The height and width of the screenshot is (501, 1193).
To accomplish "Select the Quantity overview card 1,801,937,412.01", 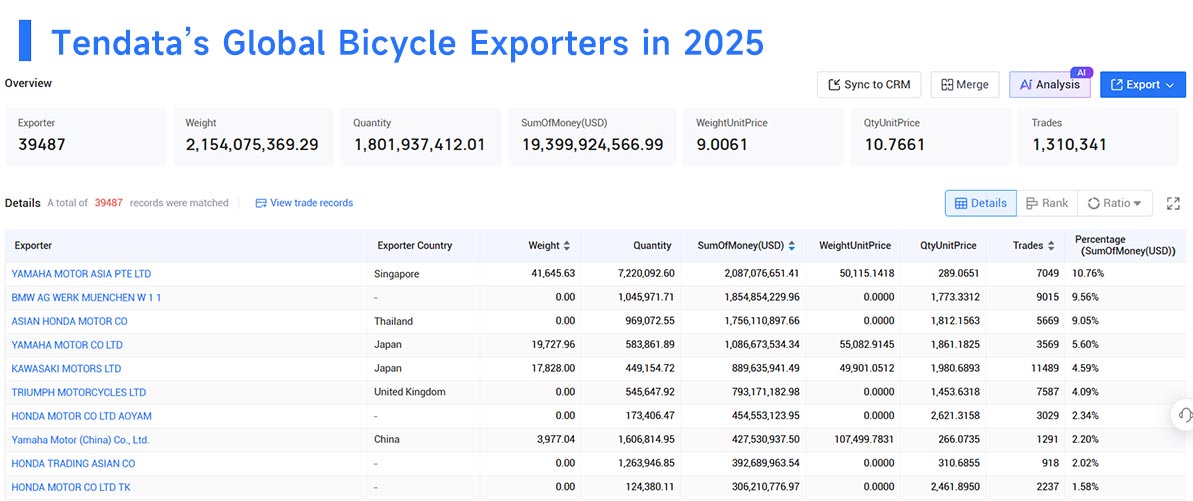I will tap(421, 136).
